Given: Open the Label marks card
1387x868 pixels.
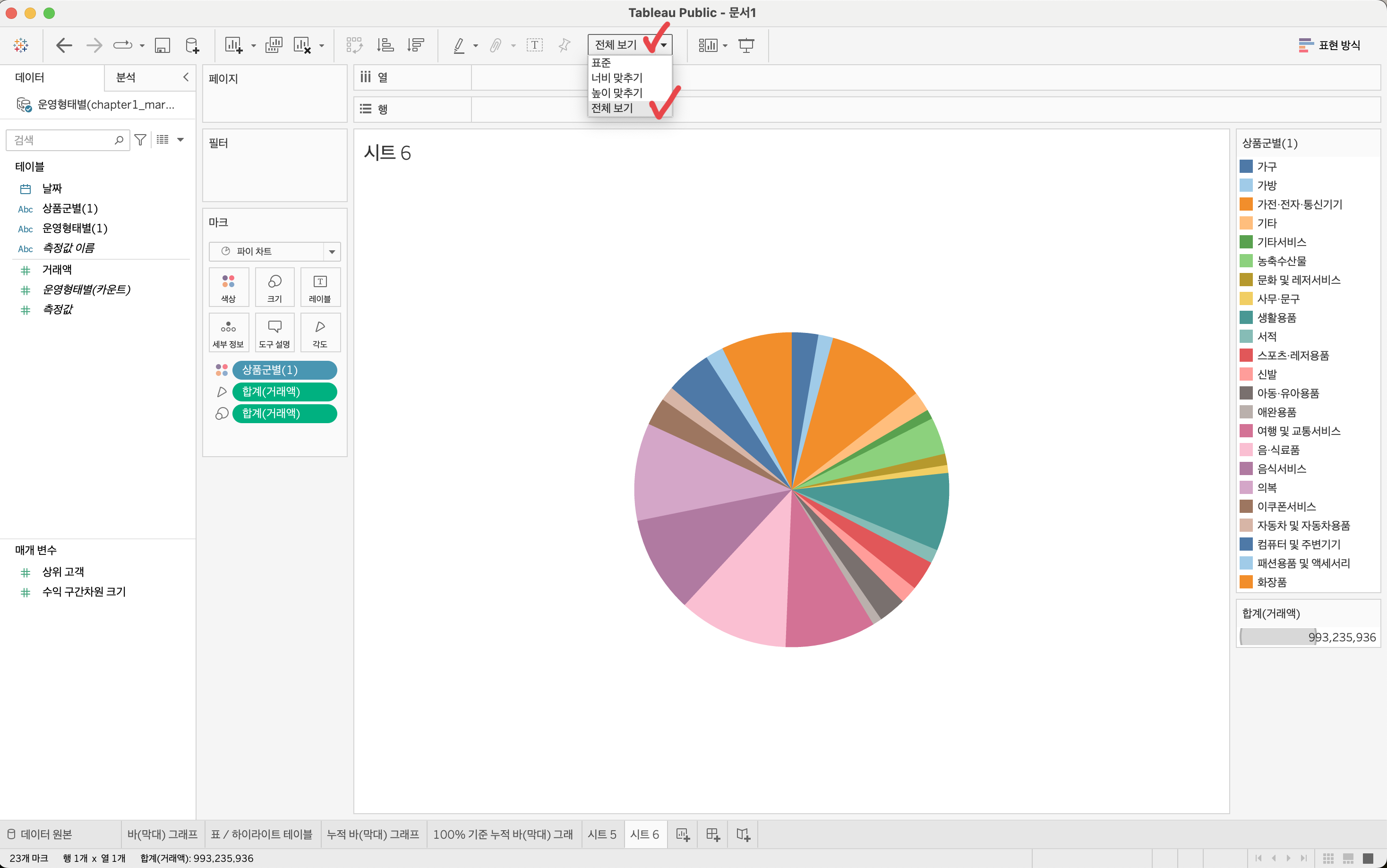Looking at the screenshot, I should pos(320,287).
